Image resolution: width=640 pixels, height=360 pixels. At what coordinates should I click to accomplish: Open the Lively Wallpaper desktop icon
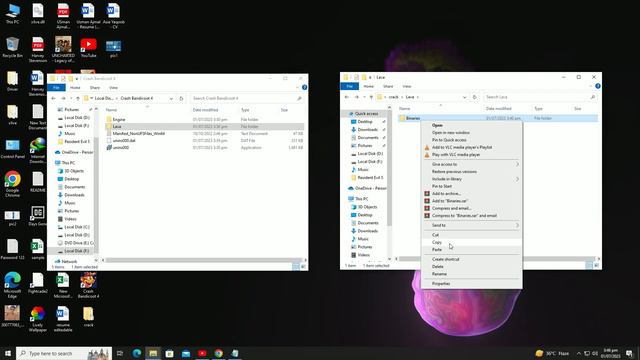(38, 319)
